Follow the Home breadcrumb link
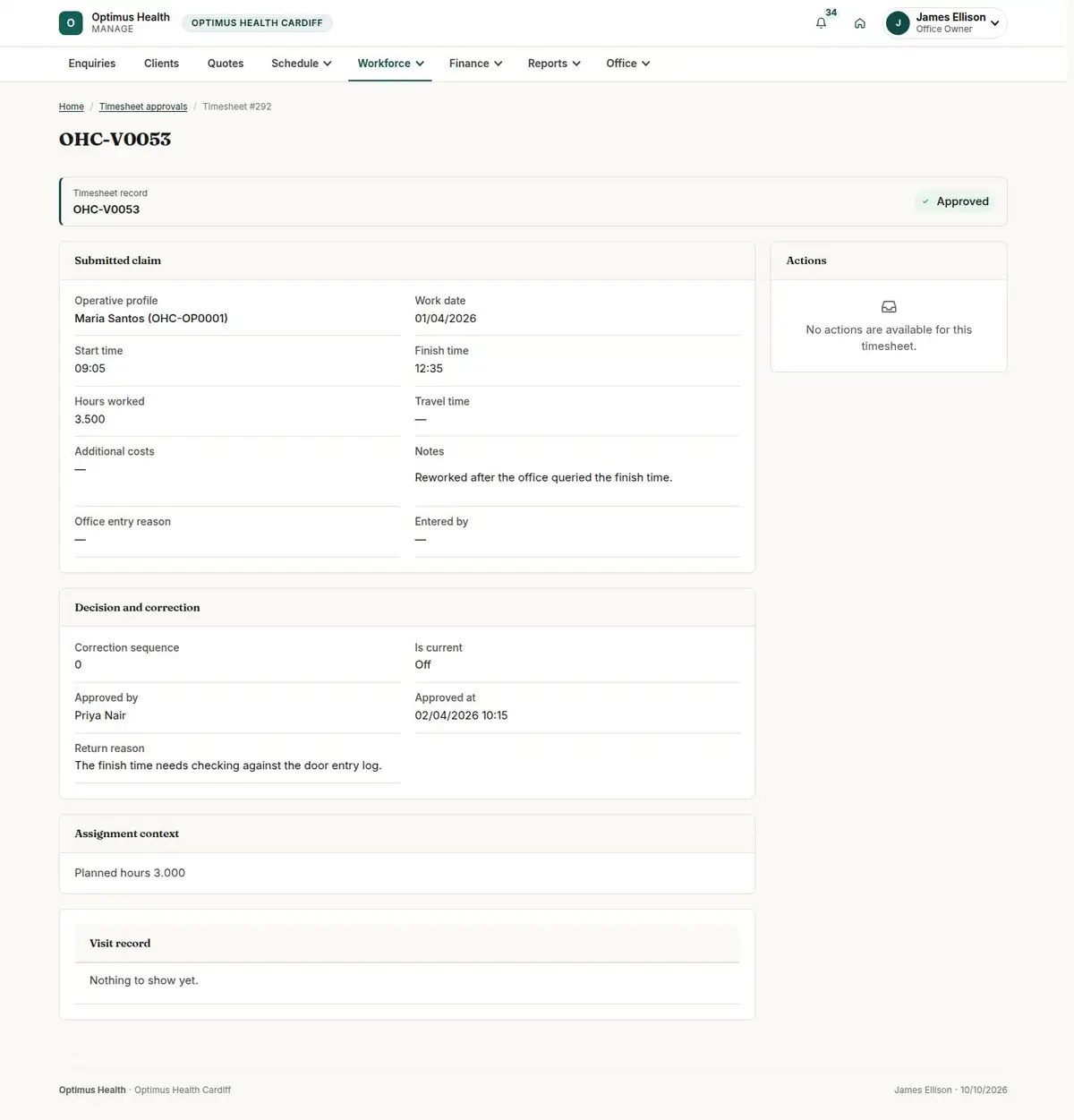This screenshot has width=1074, height=1120. click(x=72, y=107)
